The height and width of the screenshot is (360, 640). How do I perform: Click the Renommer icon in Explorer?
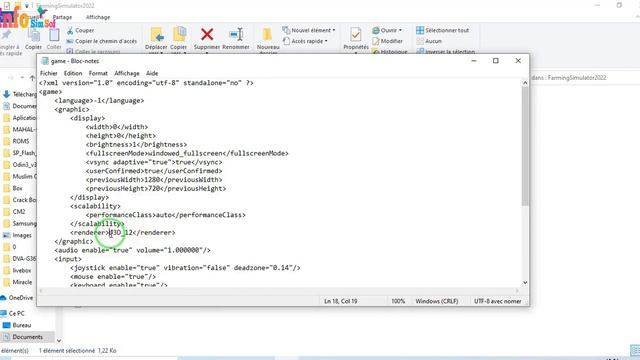point(236,34)
